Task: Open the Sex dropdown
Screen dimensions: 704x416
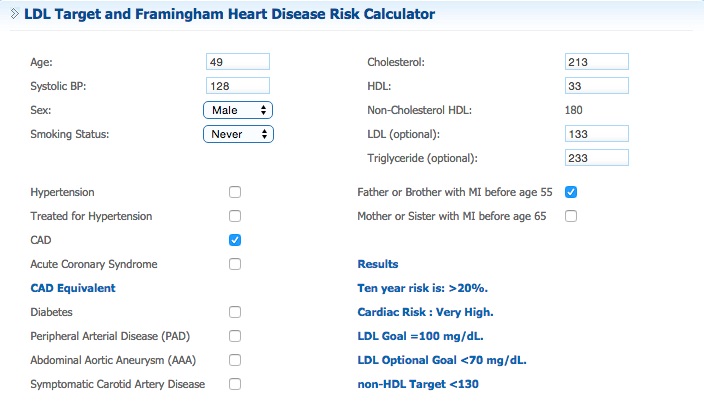Action: (238, 110)
